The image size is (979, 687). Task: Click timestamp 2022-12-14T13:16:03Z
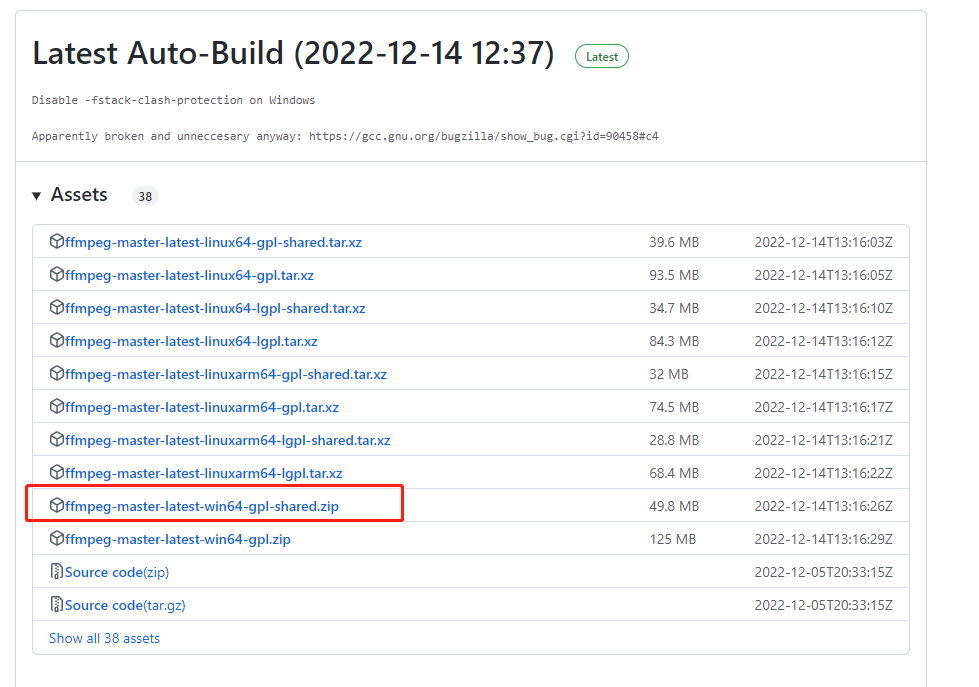[x=824, y=242]
